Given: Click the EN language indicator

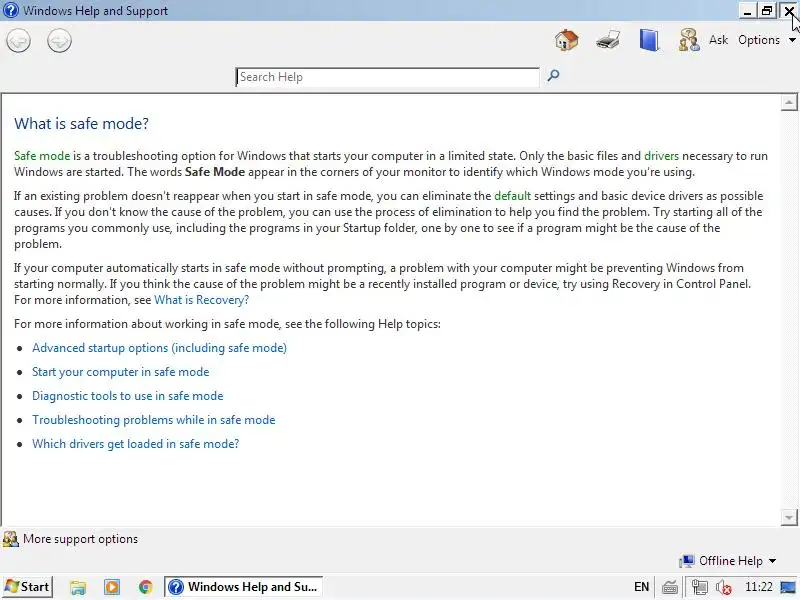Looking at the screenshot, I should (641, 587).
